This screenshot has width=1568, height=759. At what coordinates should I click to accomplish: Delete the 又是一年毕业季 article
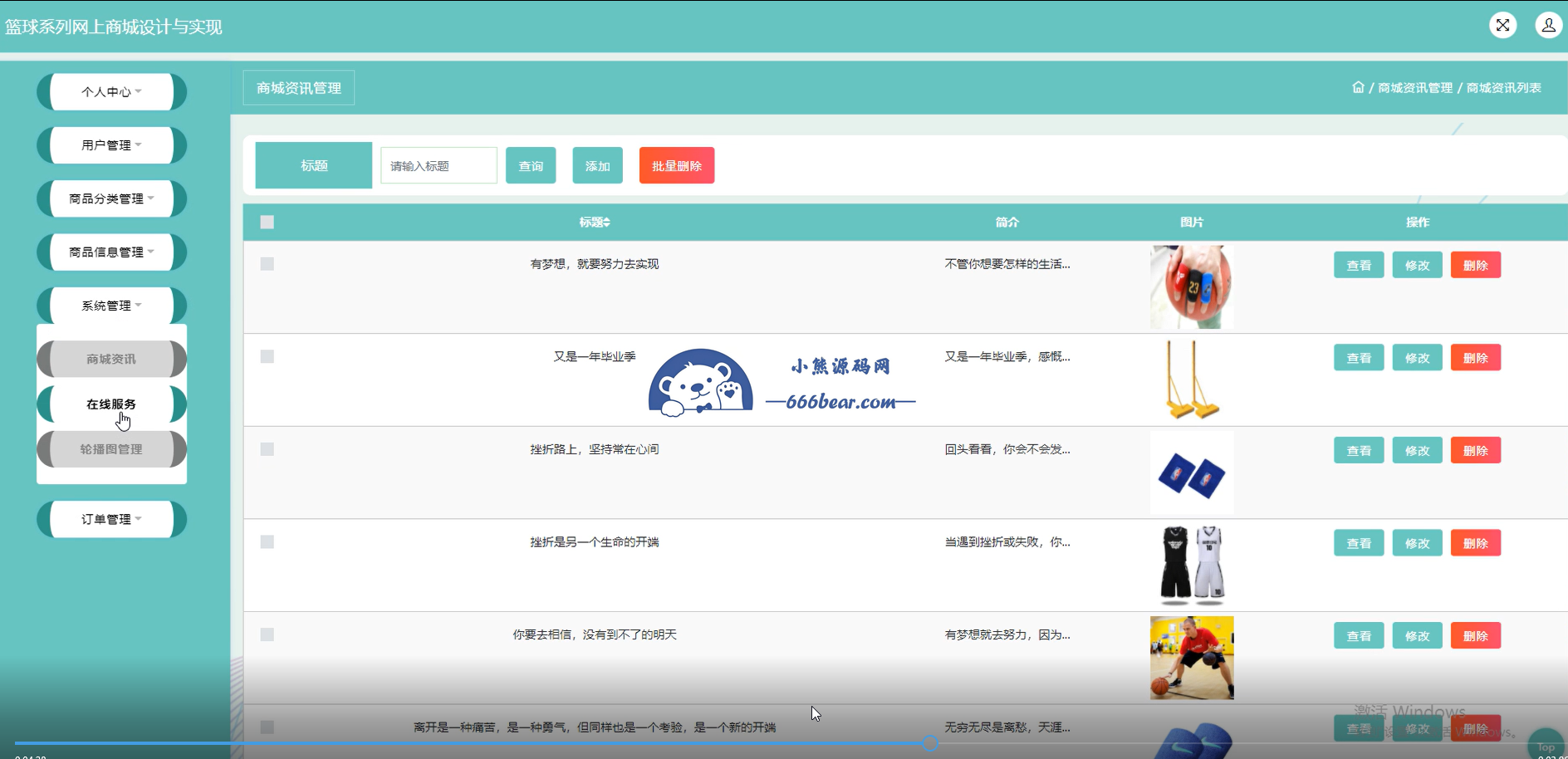pyautogui.click(x=1475, y=358)
